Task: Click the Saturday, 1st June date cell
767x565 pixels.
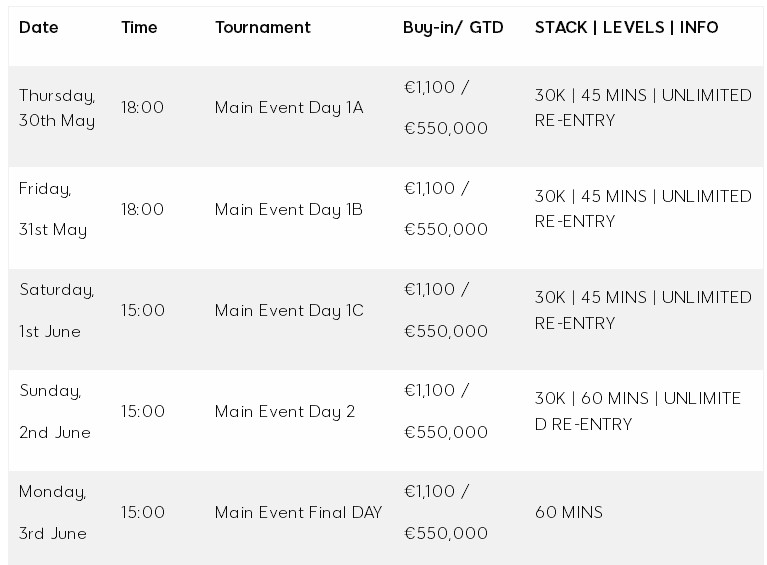Action: coord(57,310)
